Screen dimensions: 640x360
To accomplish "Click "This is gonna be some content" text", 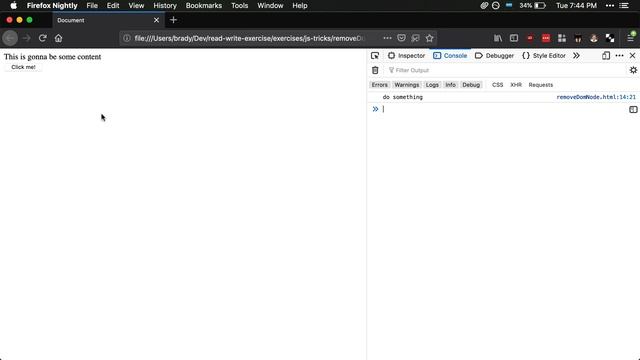I will [x=52, y=57].
